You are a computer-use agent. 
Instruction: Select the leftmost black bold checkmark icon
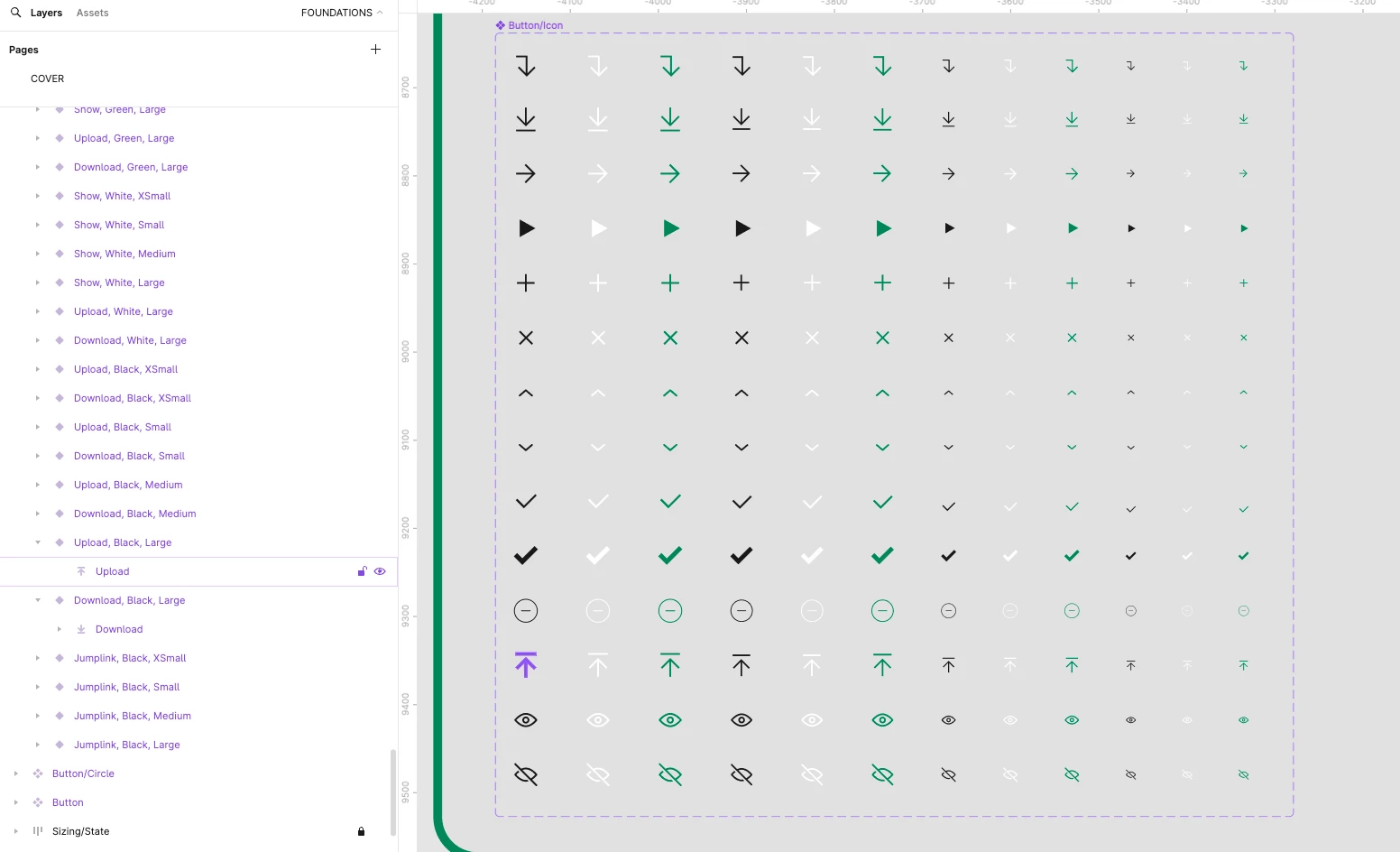(526, 556)
